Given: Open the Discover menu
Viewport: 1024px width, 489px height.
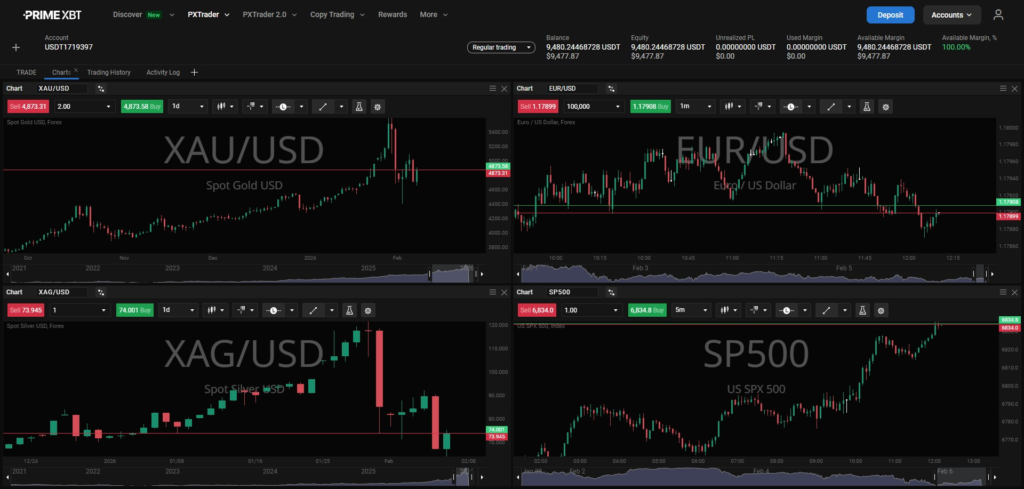Looking at the screenshot, I should point(144,14).
